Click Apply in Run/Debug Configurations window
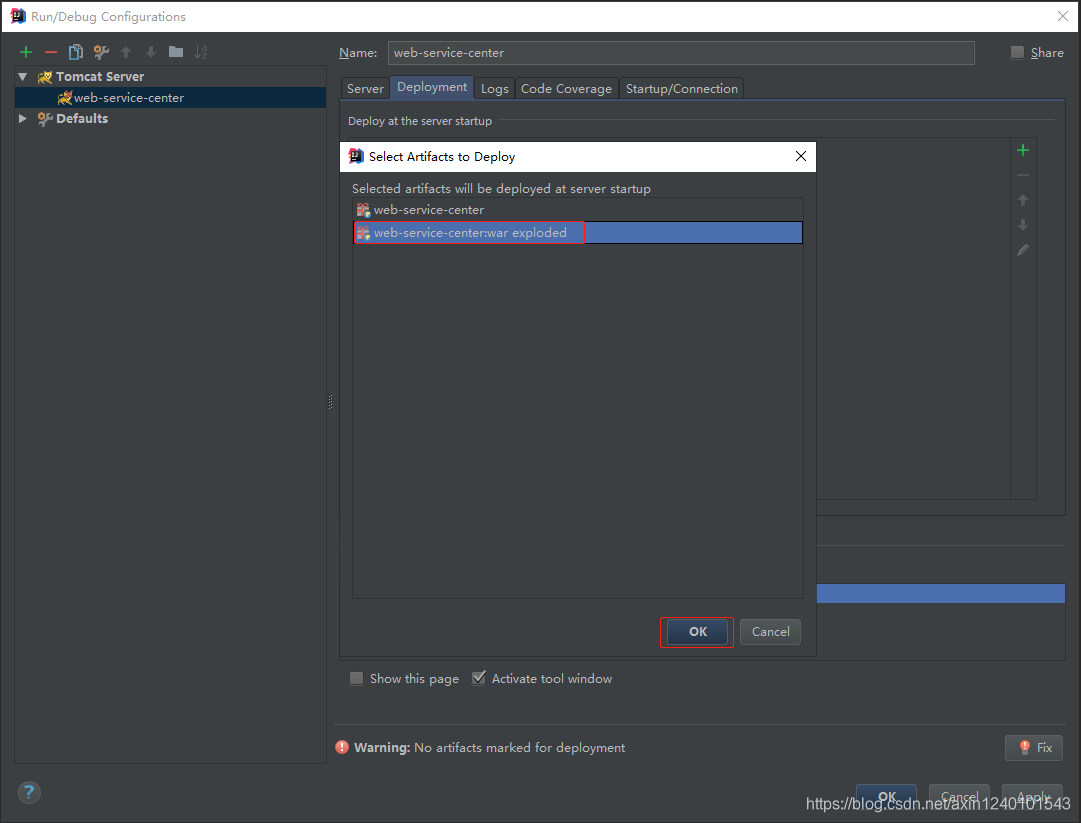1081x823 pixels. [x=1032, y=797]
